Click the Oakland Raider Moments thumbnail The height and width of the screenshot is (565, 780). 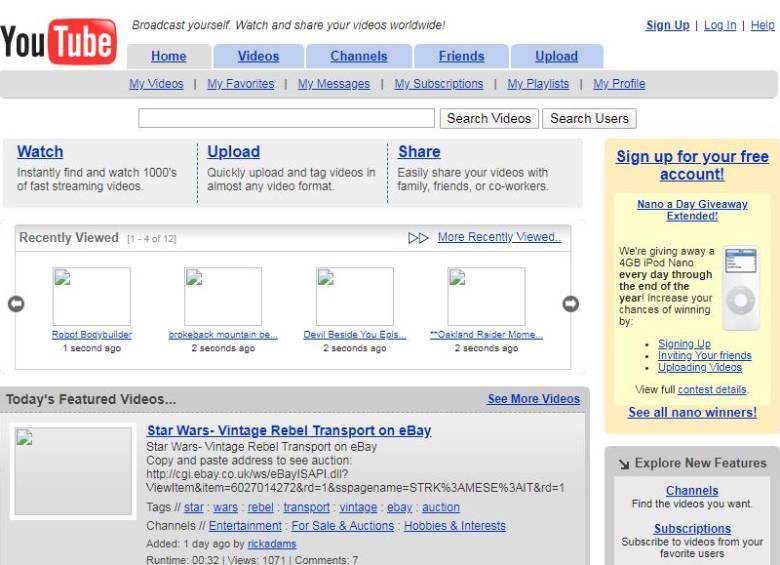point(487,296)
